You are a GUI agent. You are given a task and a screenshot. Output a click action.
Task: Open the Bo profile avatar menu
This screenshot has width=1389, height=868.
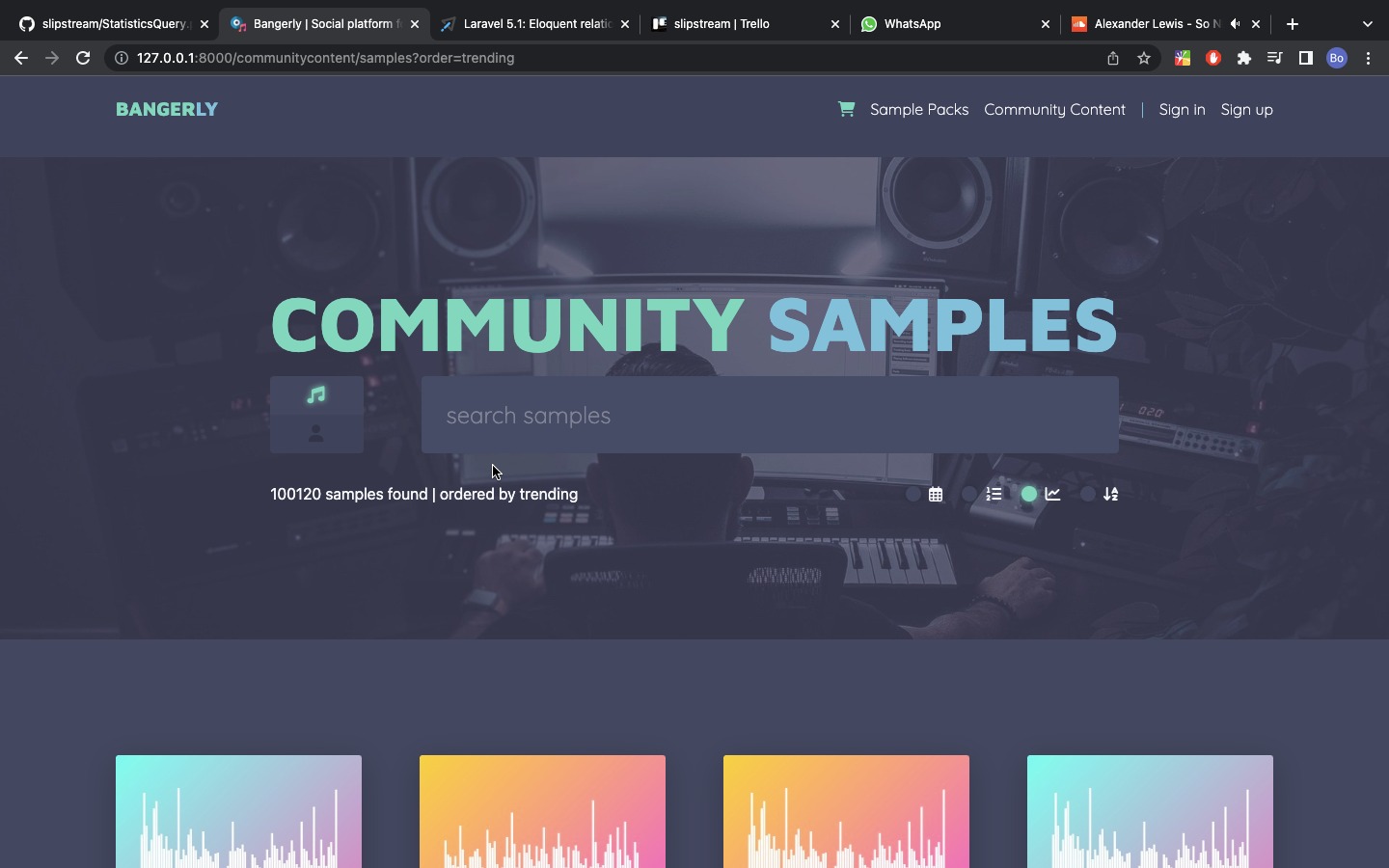pos(1336,58)
